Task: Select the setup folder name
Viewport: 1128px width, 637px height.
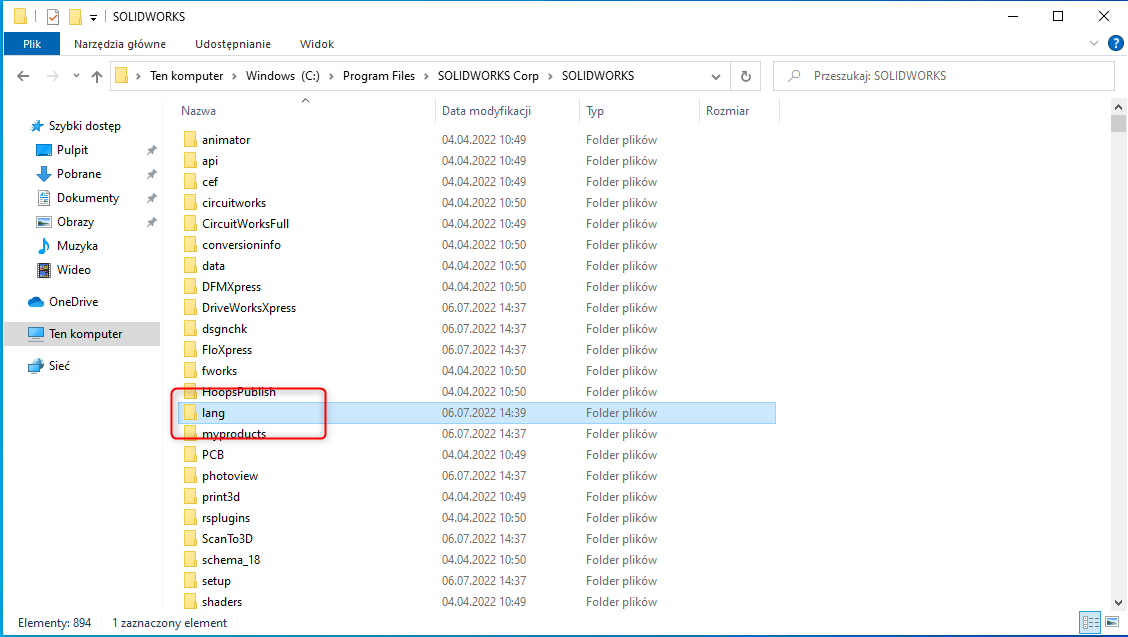Action: pos(216,581)
